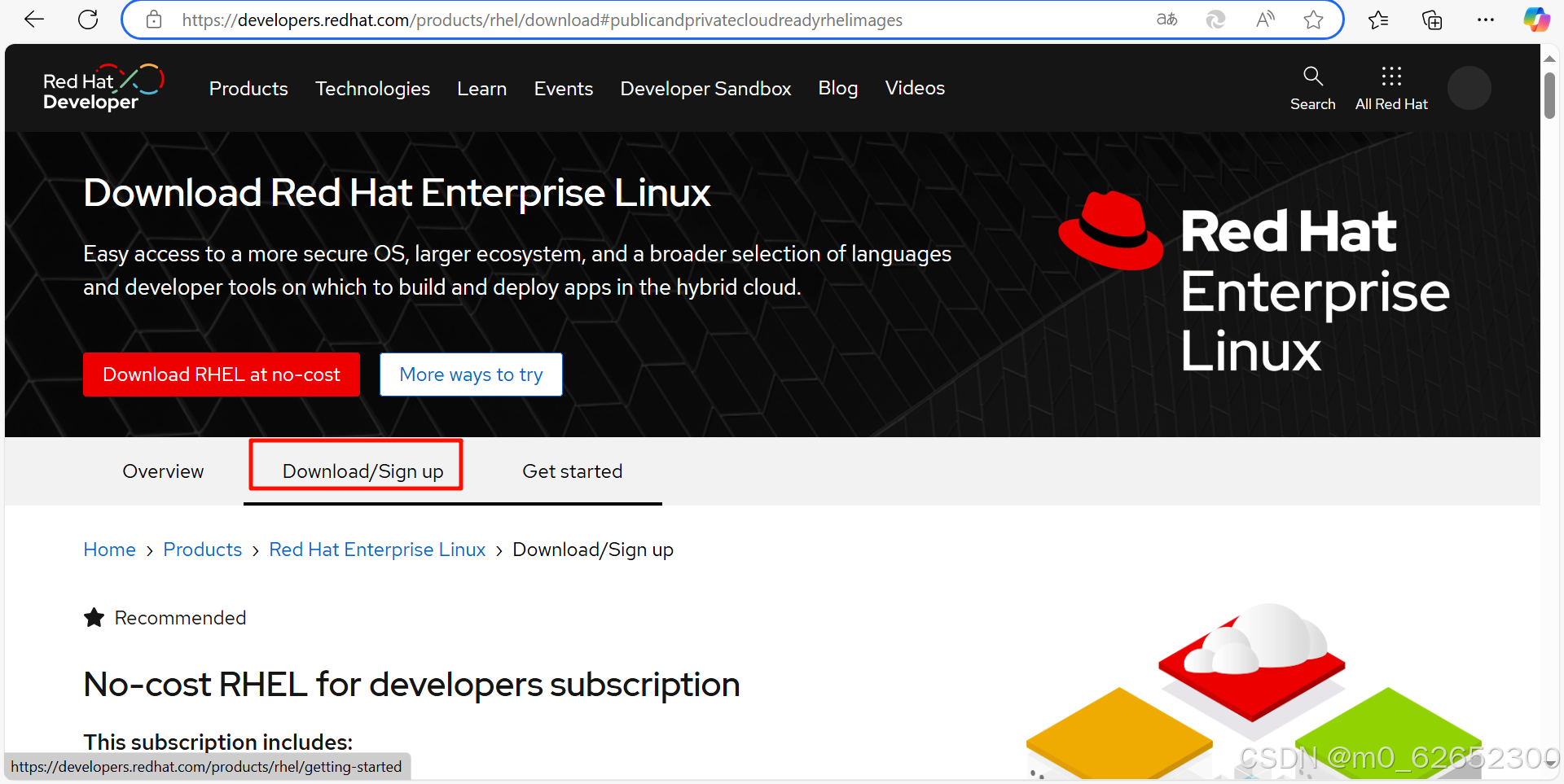The width and height of the screenshot is (1564, 784).
Task: Open the Learn menu
Action: click(x=481, y=88)
